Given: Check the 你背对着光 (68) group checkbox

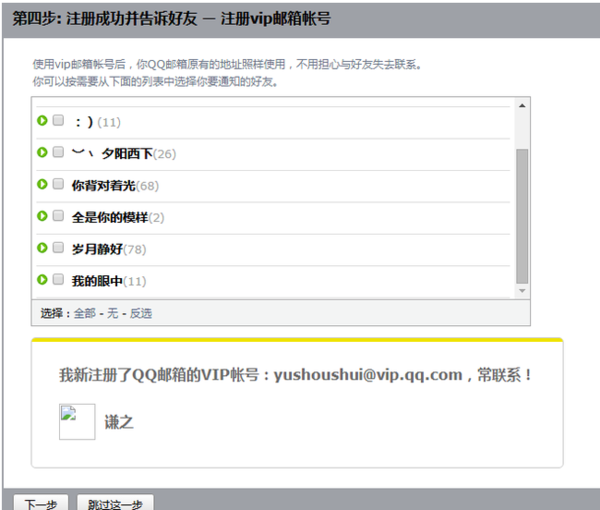Looking at the screenshot, I should point(58,184).
